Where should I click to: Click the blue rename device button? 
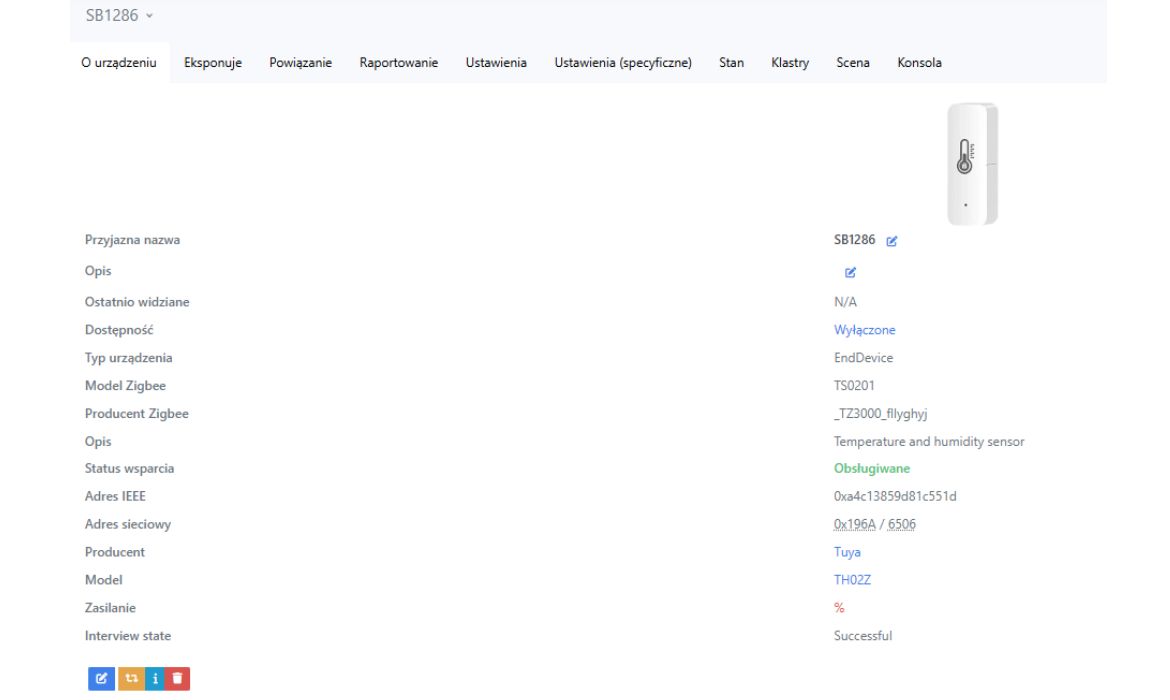101,678
